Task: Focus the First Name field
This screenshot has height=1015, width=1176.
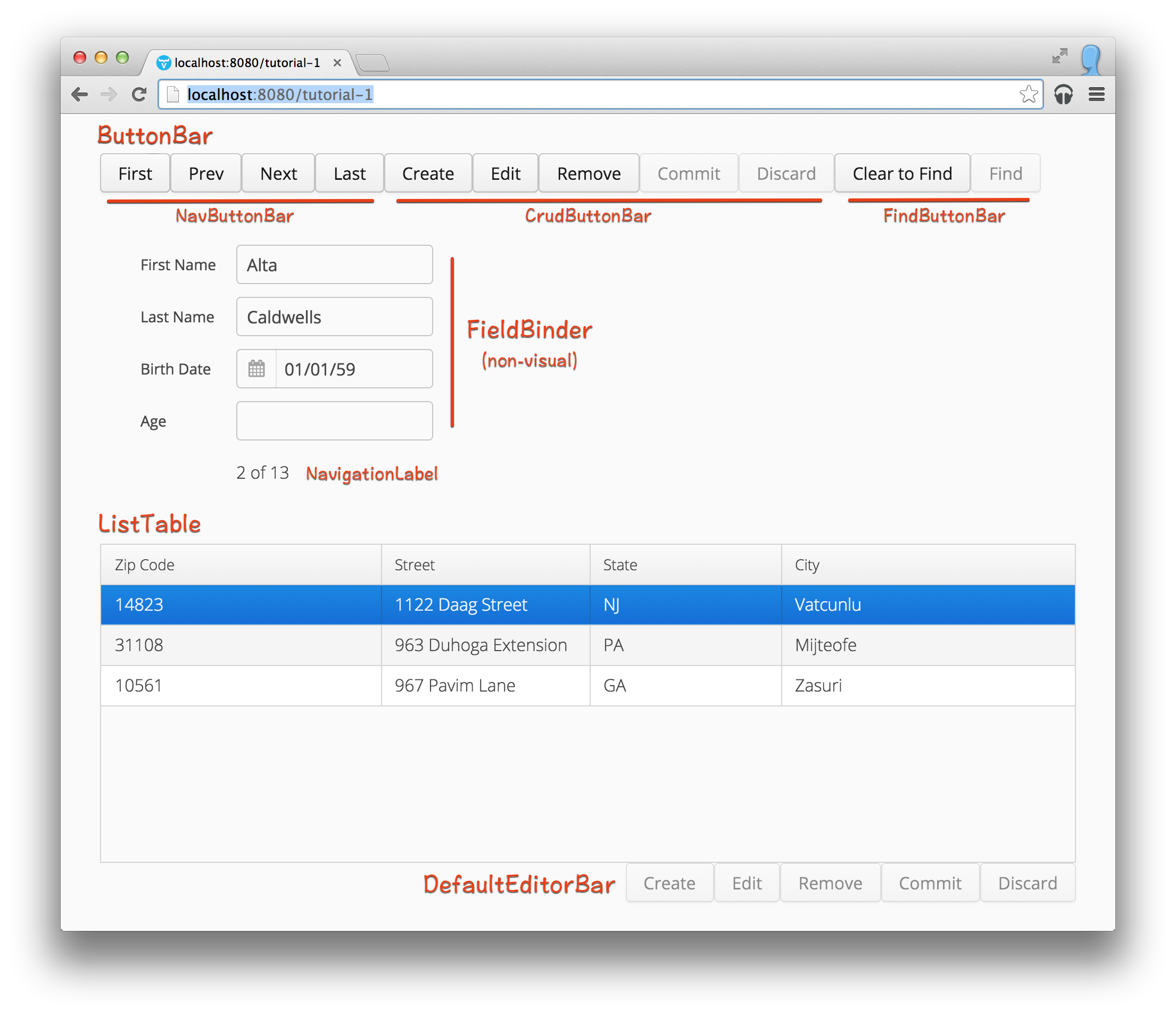Action: pos(334,264)
